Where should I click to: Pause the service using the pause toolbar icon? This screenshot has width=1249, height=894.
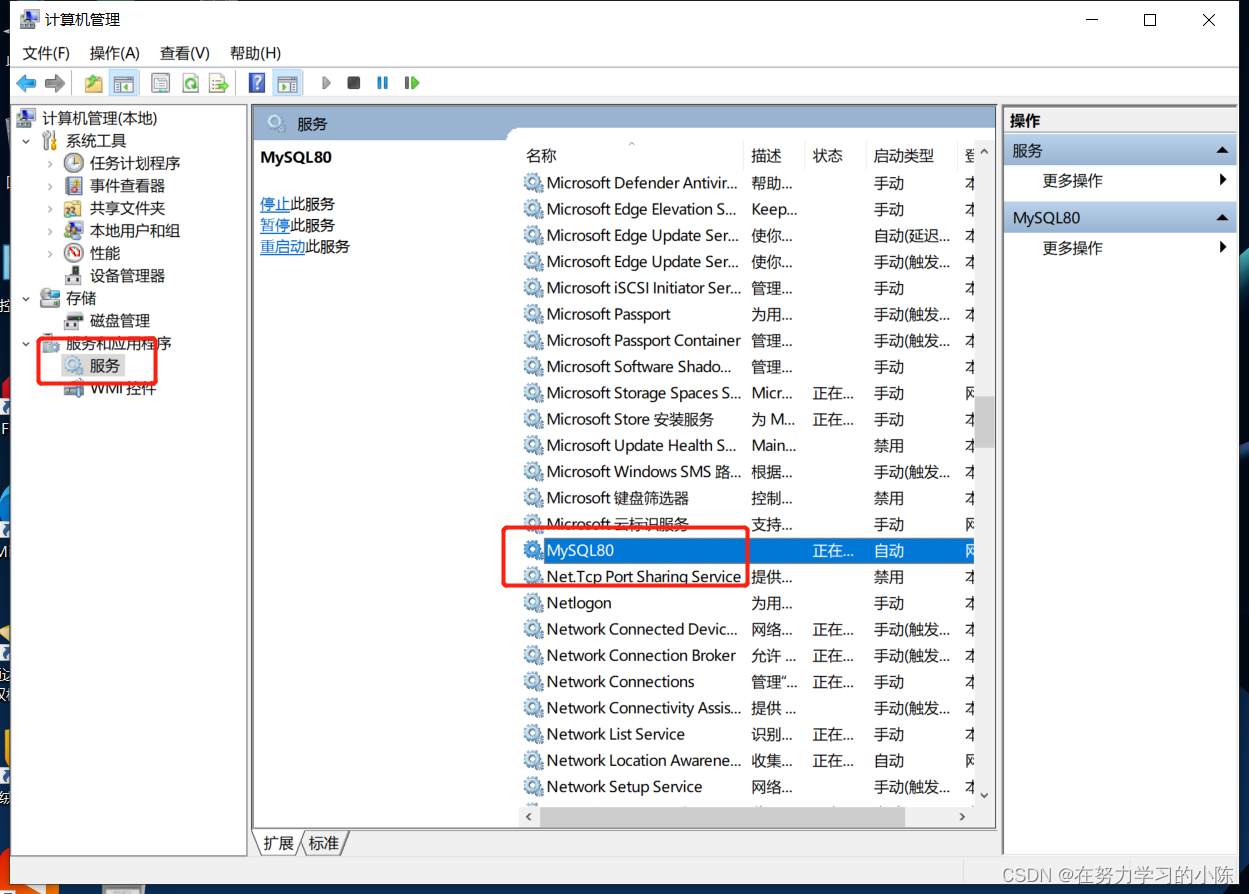pyautogui.click(x=382, y=83)
